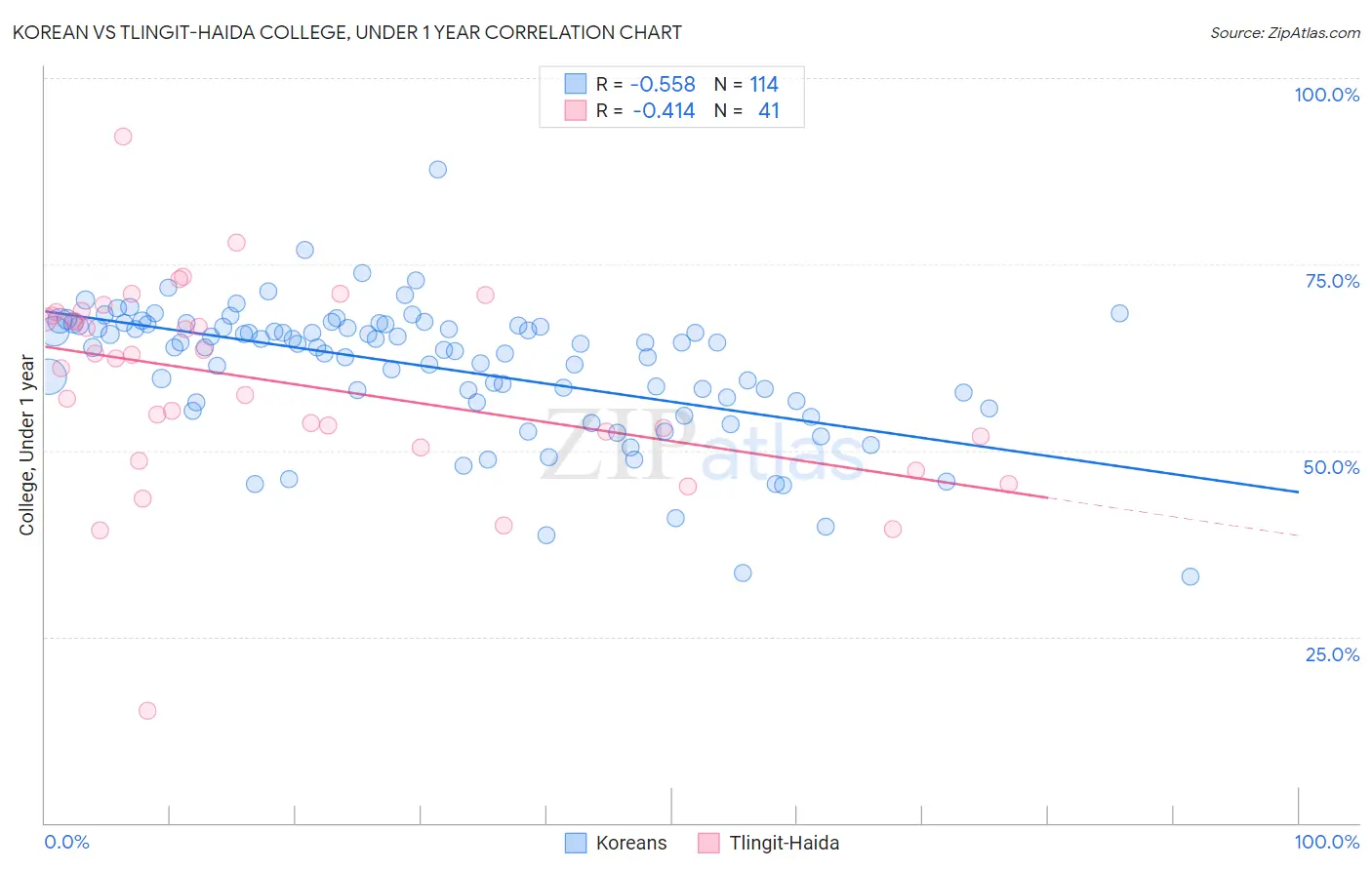
Task: Click the N = 114 value in legend
Action: 747,84
